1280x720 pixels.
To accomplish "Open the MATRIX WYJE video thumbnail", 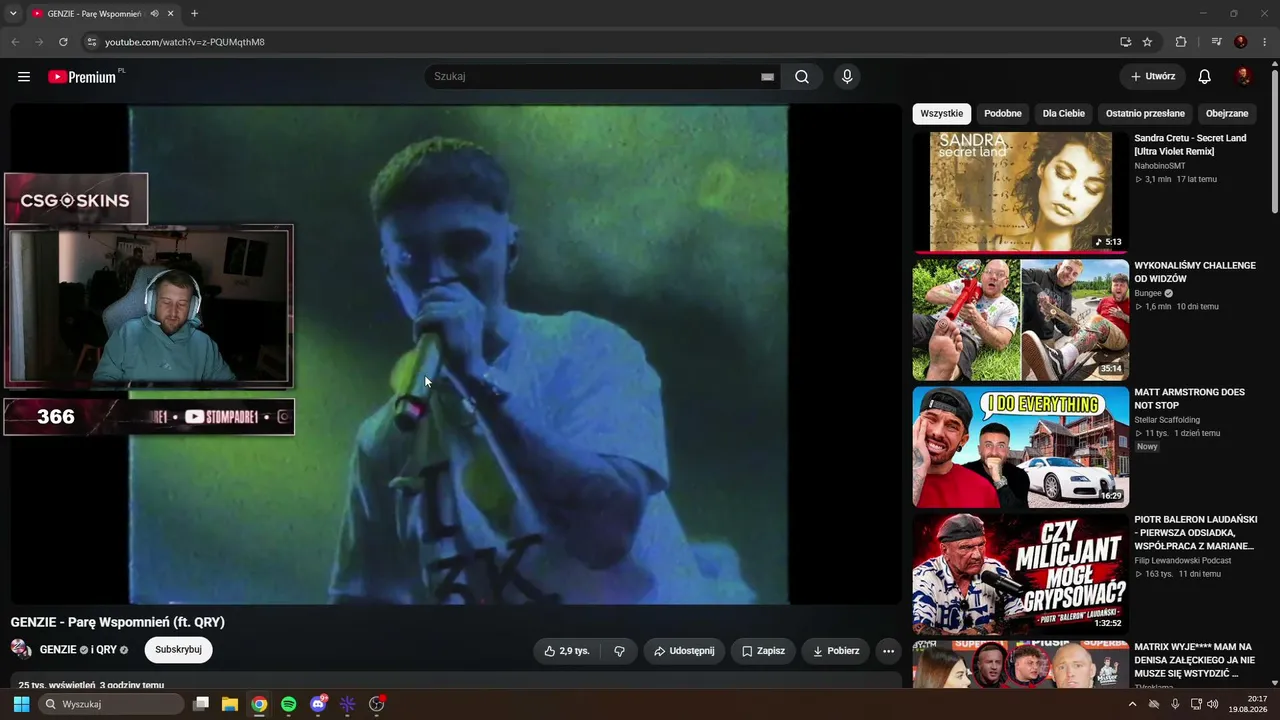I will coord(1020,664).
